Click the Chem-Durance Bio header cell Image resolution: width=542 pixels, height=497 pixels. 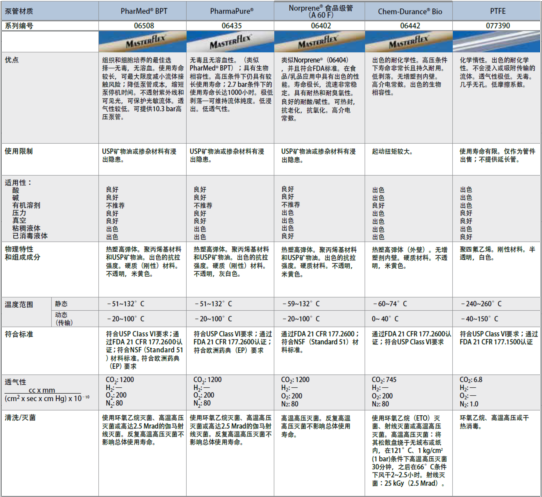pos(410,11)
